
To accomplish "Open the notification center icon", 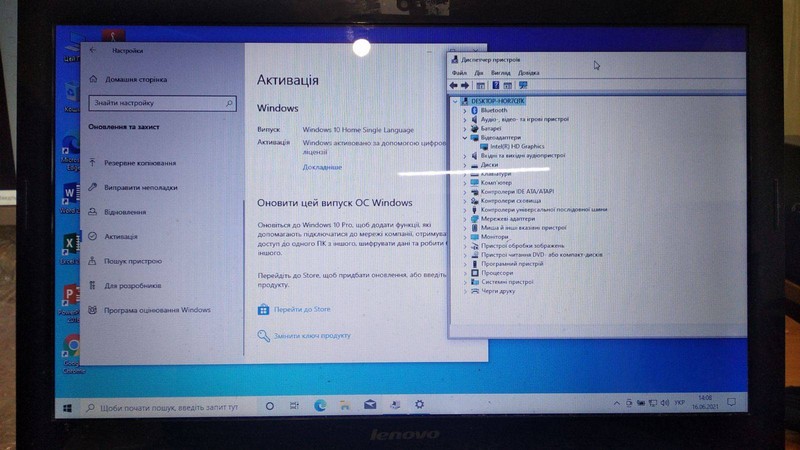I will [731, 402].
